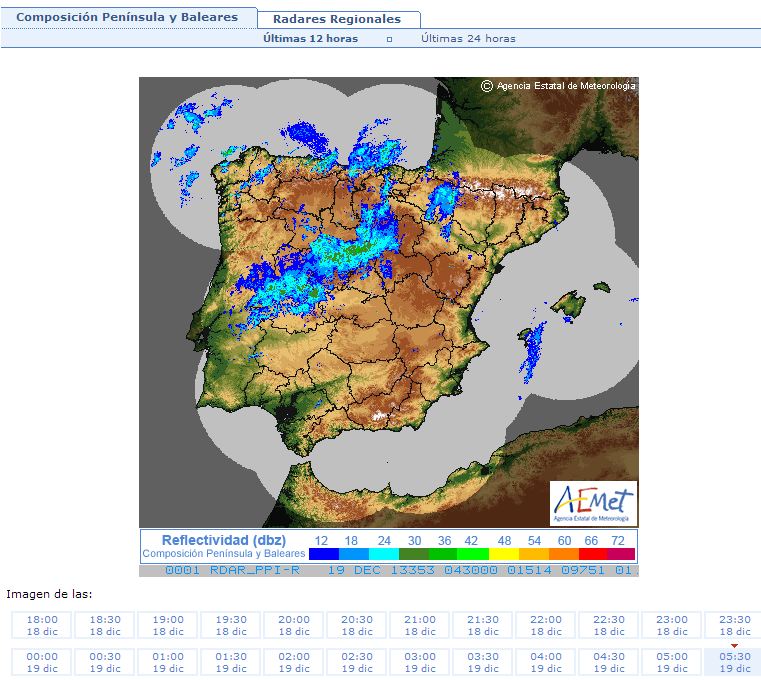Show radar image for 18:00 18 dic
Screen dimensions: 761x680
[x=42, y=625]
